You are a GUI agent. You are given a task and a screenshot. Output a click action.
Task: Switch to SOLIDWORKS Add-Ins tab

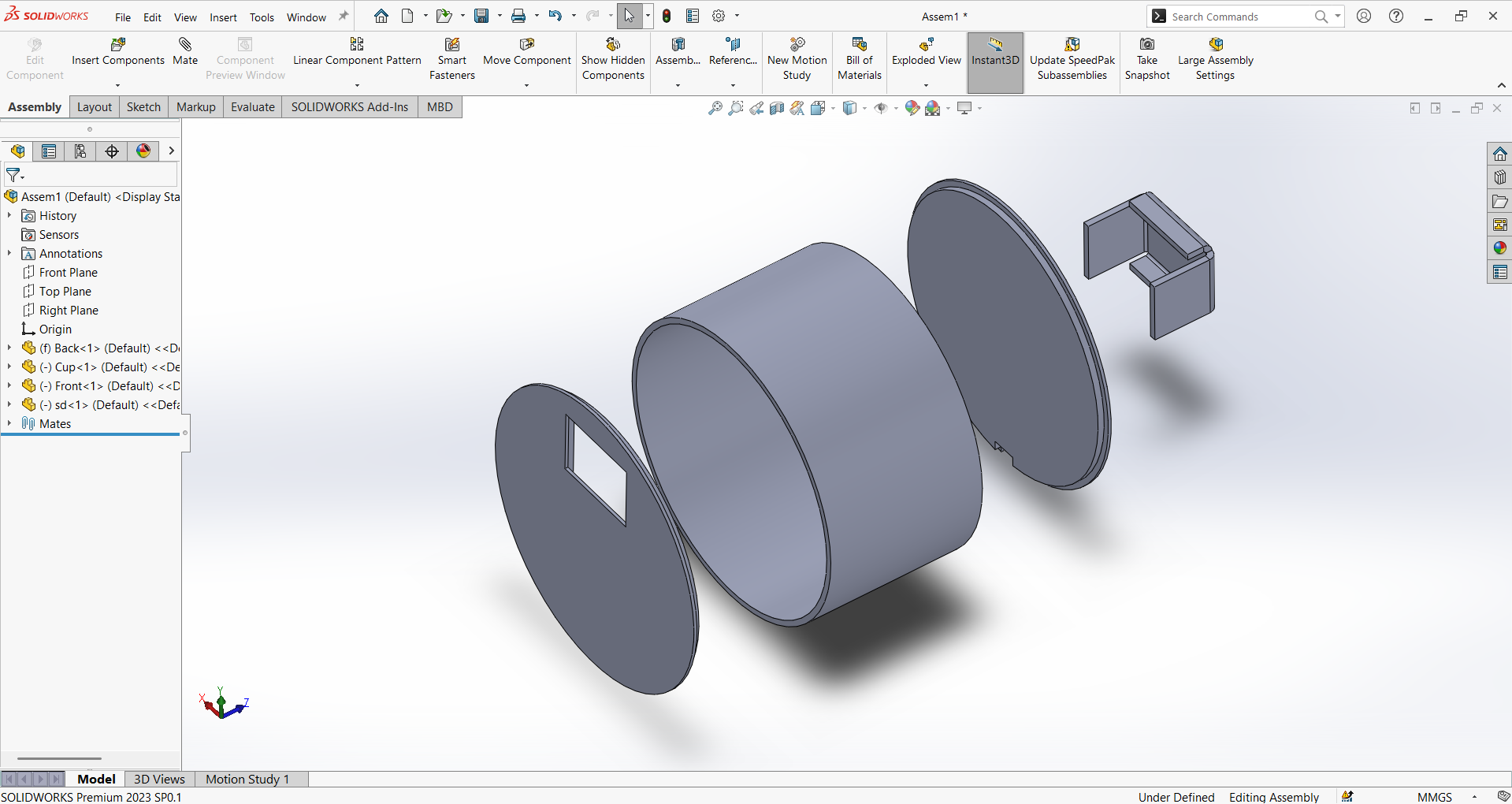pos(350,107)
